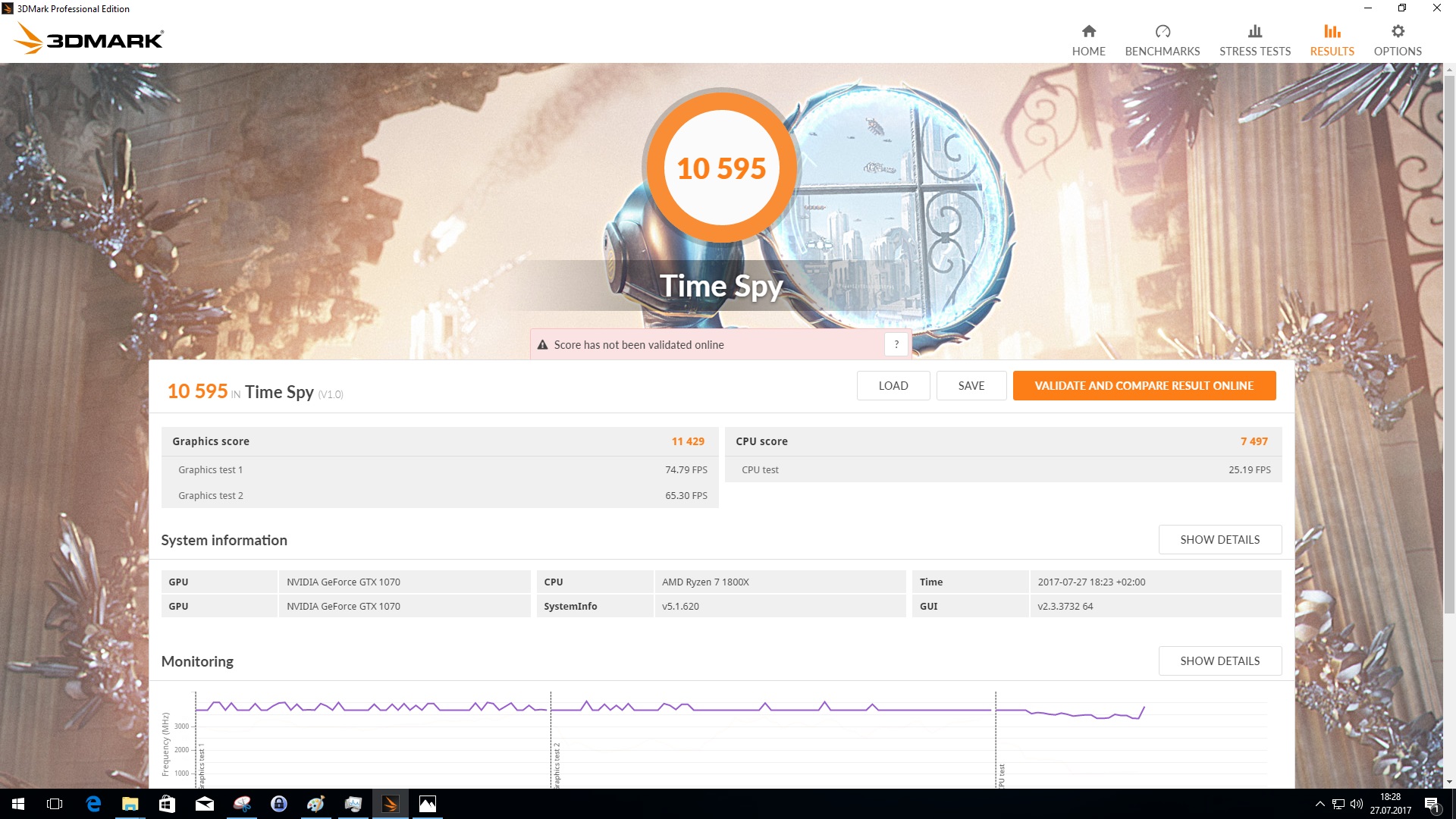Show details for Monitoring section
Viewport: 1456px width, 819px height.
[1219, 661]
